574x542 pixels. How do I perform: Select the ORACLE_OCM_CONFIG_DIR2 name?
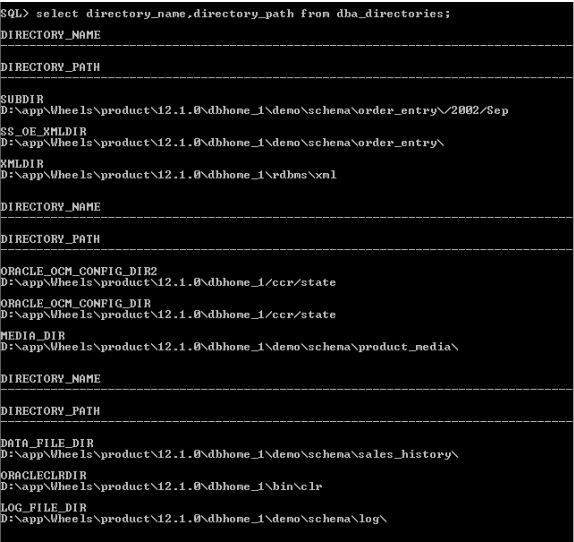(79, 271)
